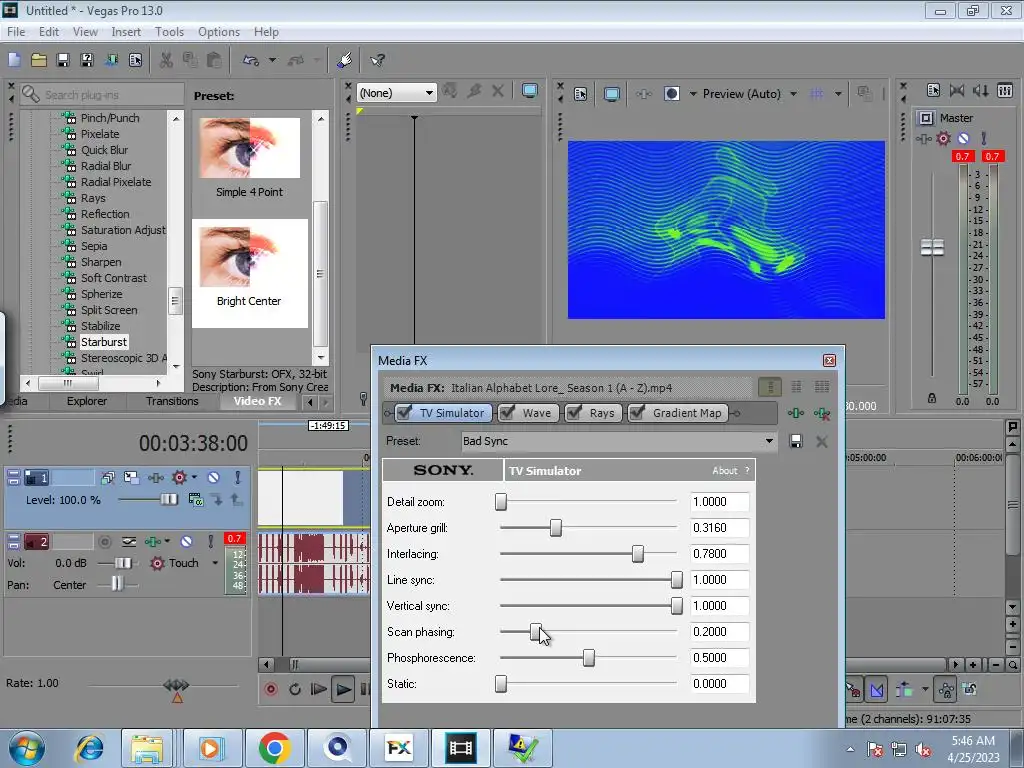Click the invert phase icon on audio track 2

click(129, 541)
